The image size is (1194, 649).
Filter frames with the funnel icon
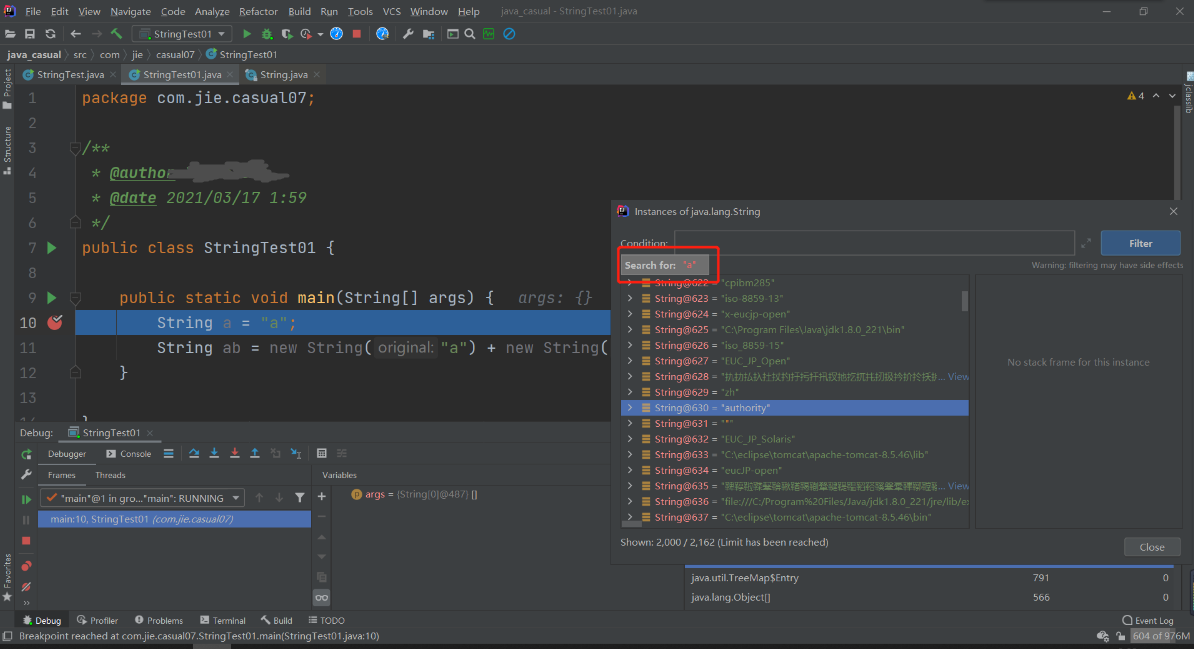(x=300, y=497)
